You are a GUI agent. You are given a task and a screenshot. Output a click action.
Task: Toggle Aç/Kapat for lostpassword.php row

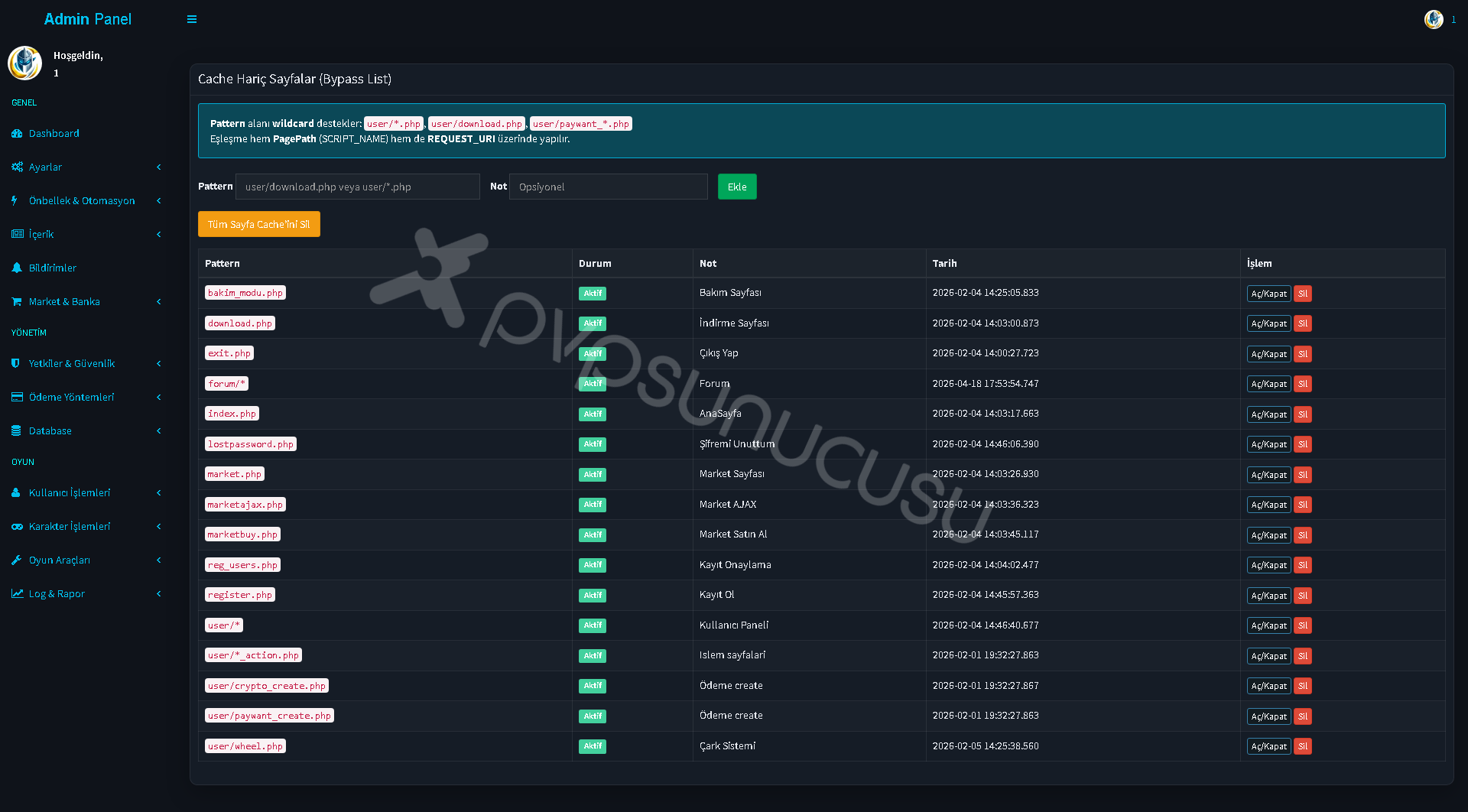[x=1269, y=444]
